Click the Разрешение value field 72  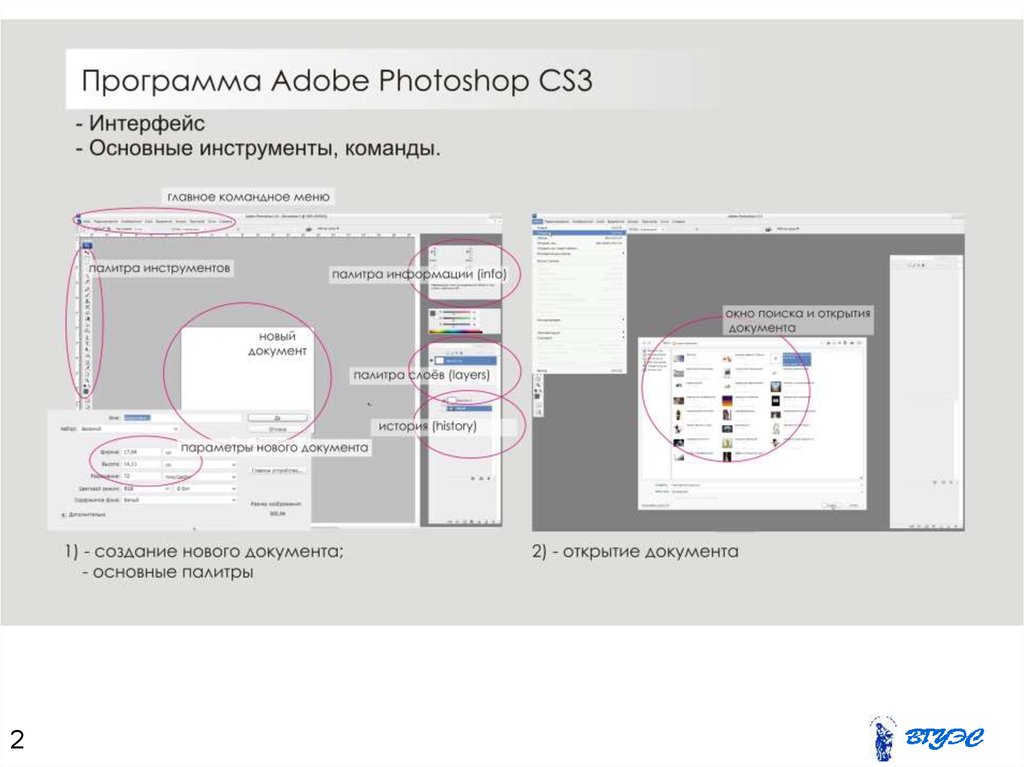click(x=142, y=476)
